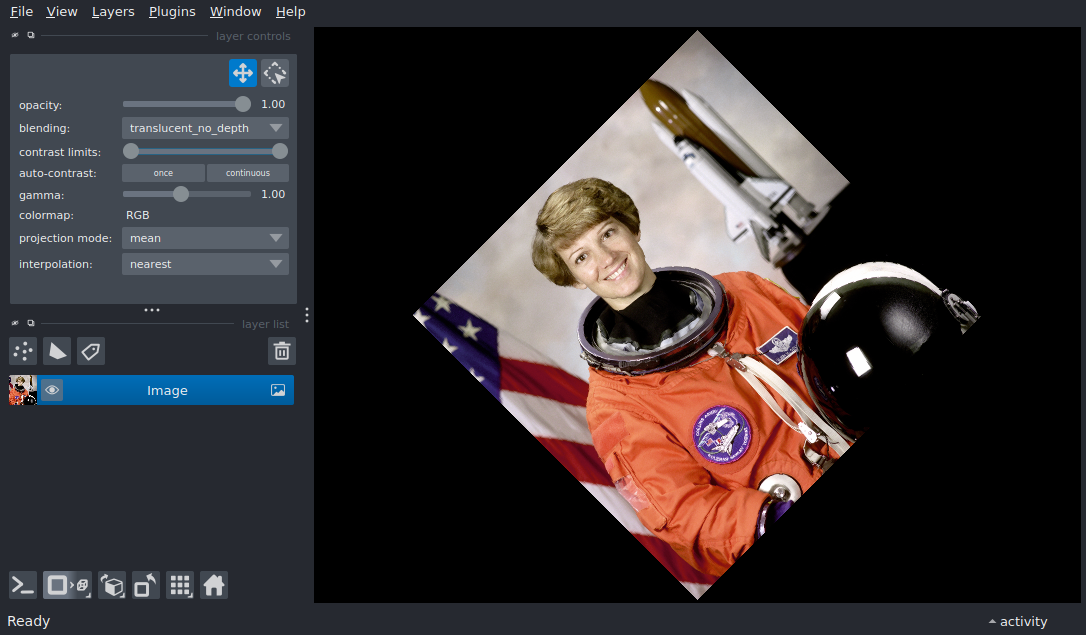Roll dimensions order button
The image size is (1086, 635).
pyautogui.click(x=113, y=585)
